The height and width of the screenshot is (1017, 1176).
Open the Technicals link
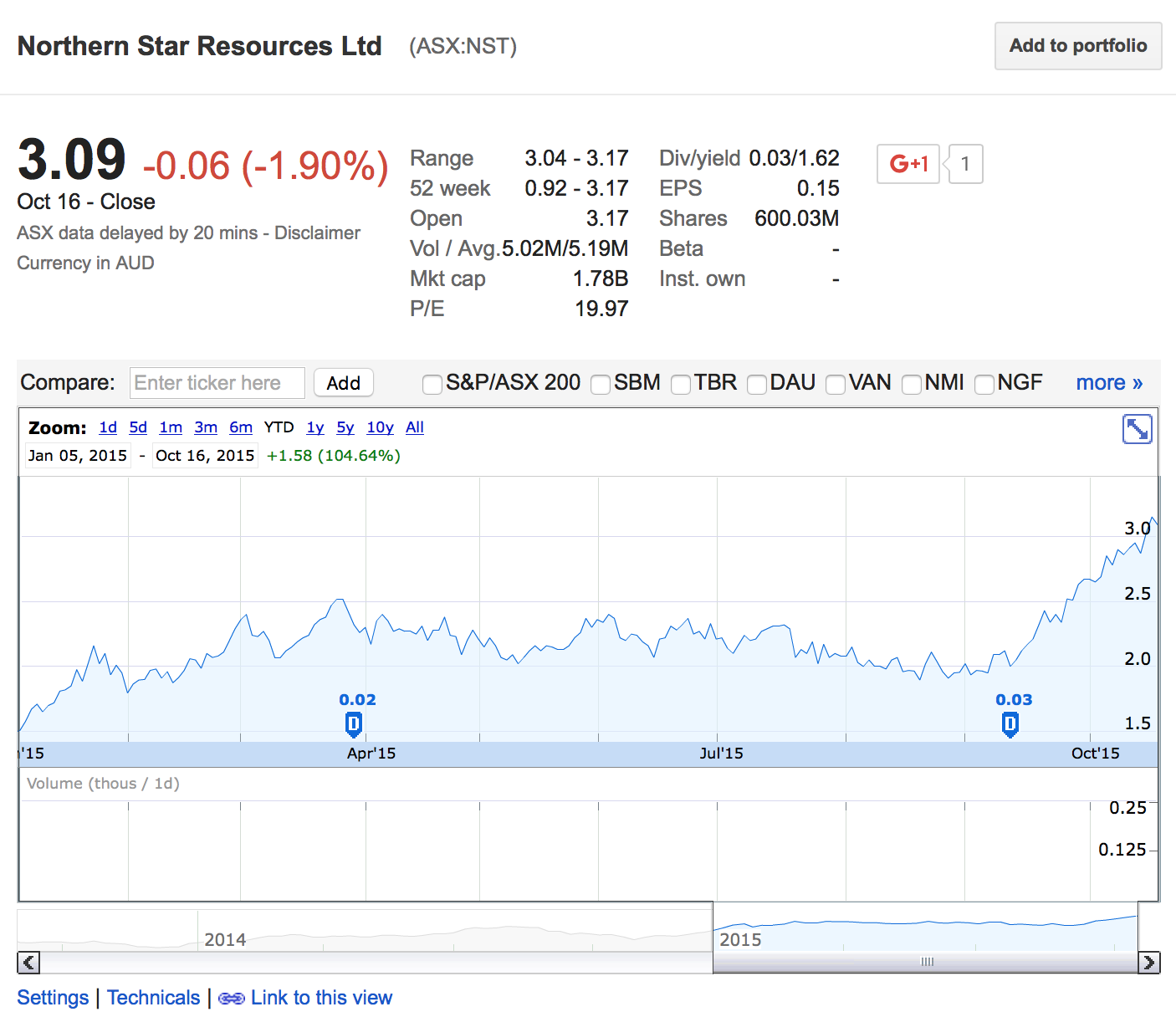[154, 998]
